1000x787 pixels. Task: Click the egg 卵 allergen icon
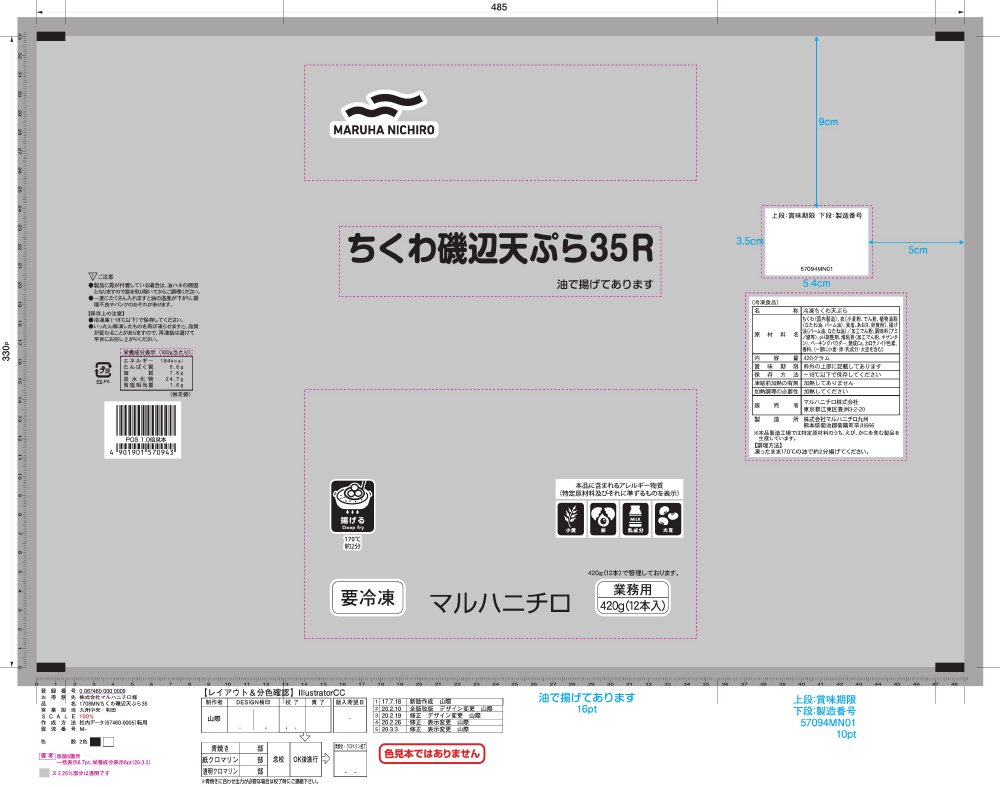coord(603,519)
